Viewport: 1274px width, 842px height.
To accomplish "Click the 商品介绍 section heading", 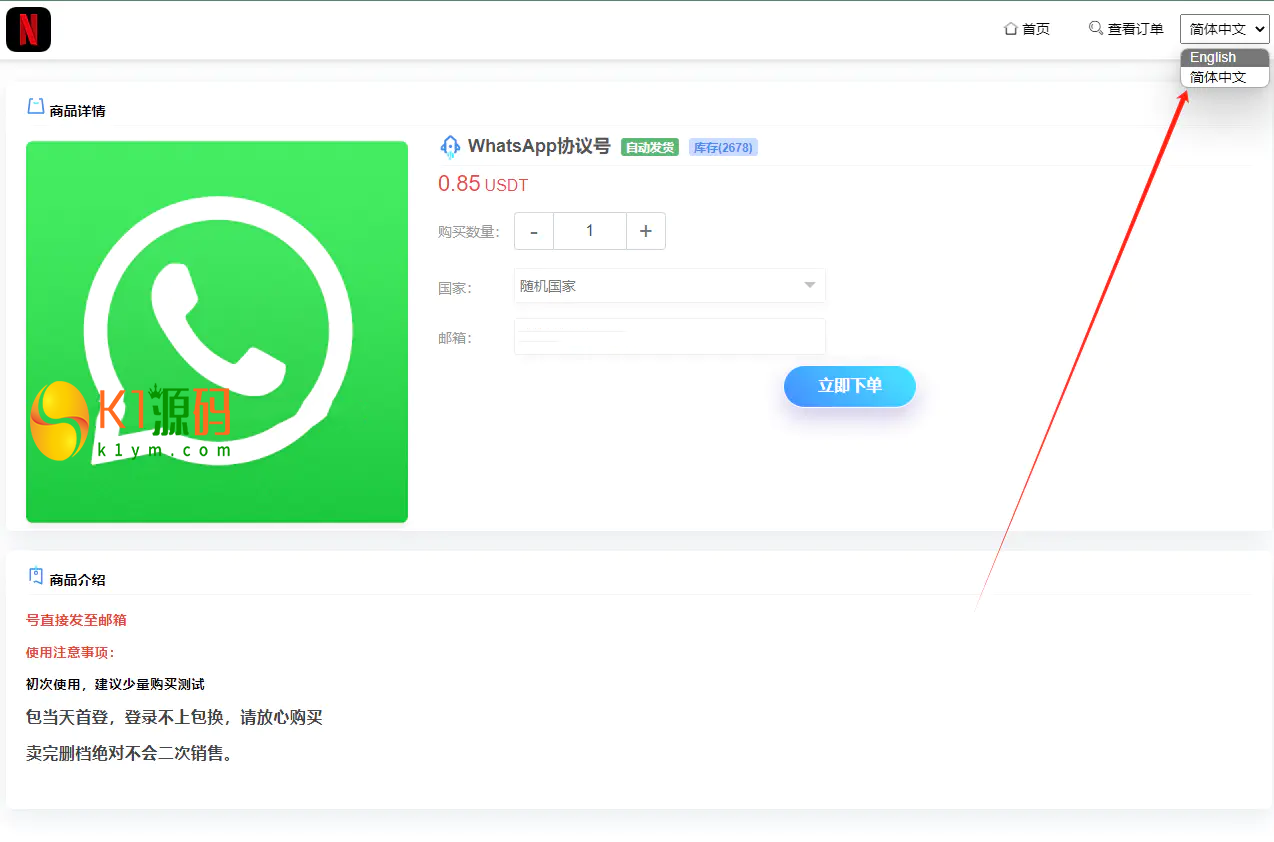I will click(77, 580).
